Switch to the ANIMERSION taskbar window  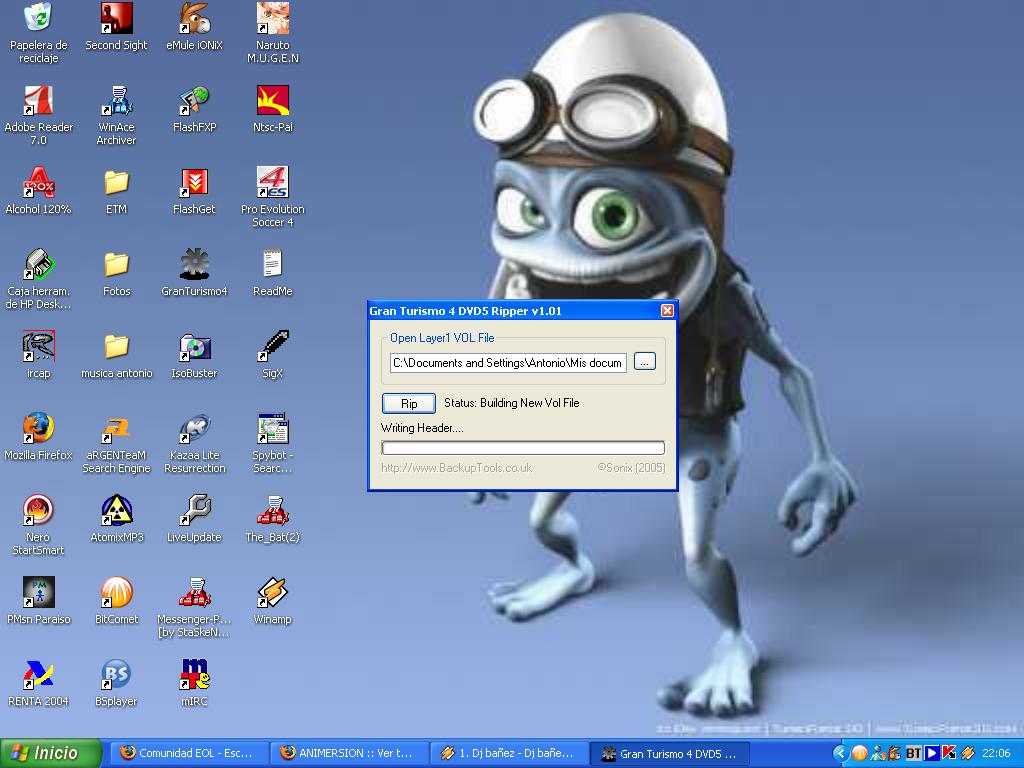352,753
